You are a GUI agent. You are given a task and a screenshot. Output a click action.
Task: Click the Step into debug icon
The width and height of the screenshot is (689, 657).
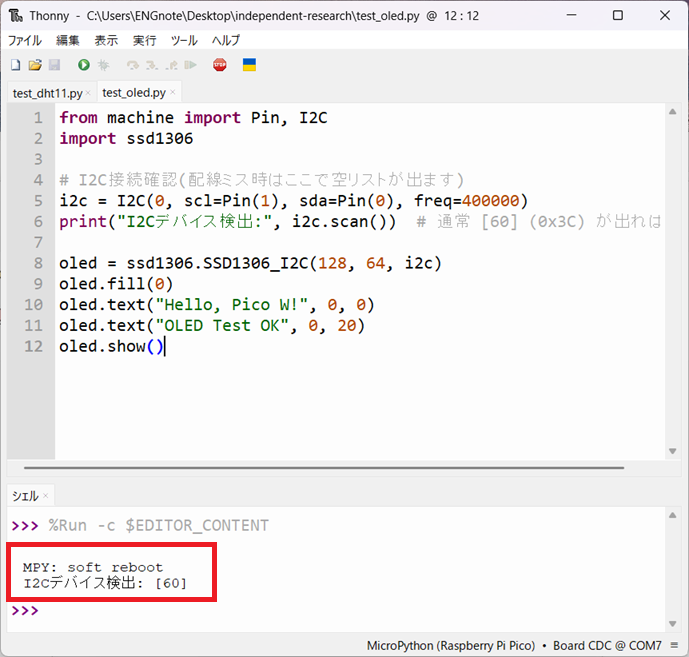coord(152,65)
